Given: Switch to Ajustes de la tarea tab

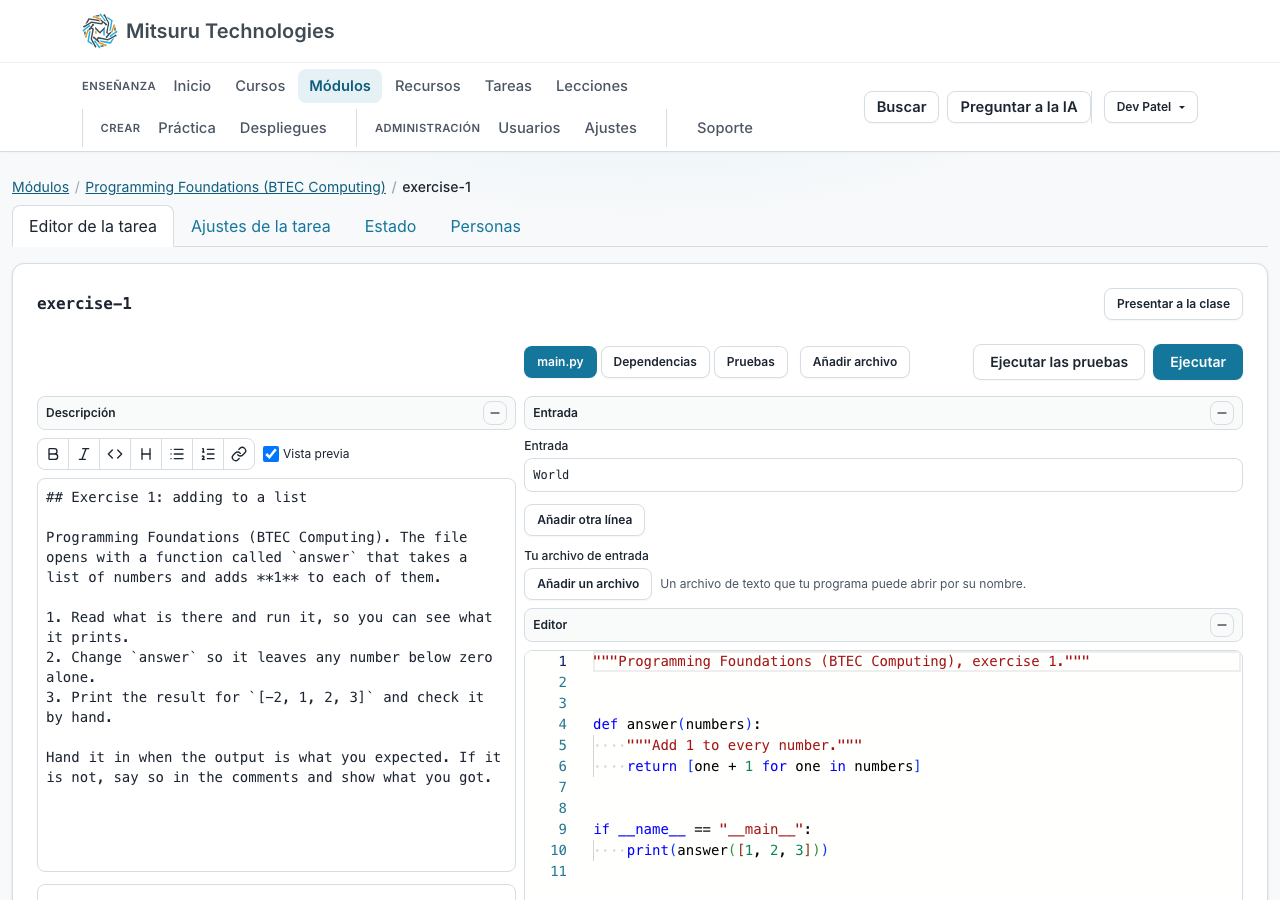Looking at the screenshot, I should pos(261,226).
